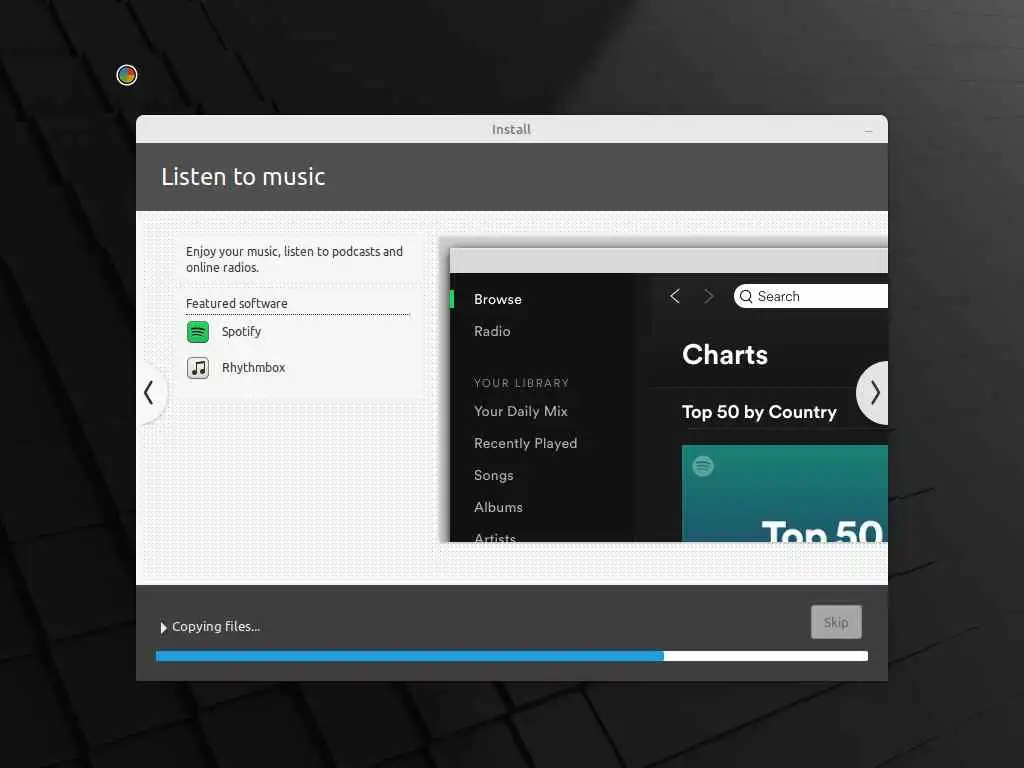1024x768 pixels.
Task: Click the round spinner icon on desktop
Action: 127,75
